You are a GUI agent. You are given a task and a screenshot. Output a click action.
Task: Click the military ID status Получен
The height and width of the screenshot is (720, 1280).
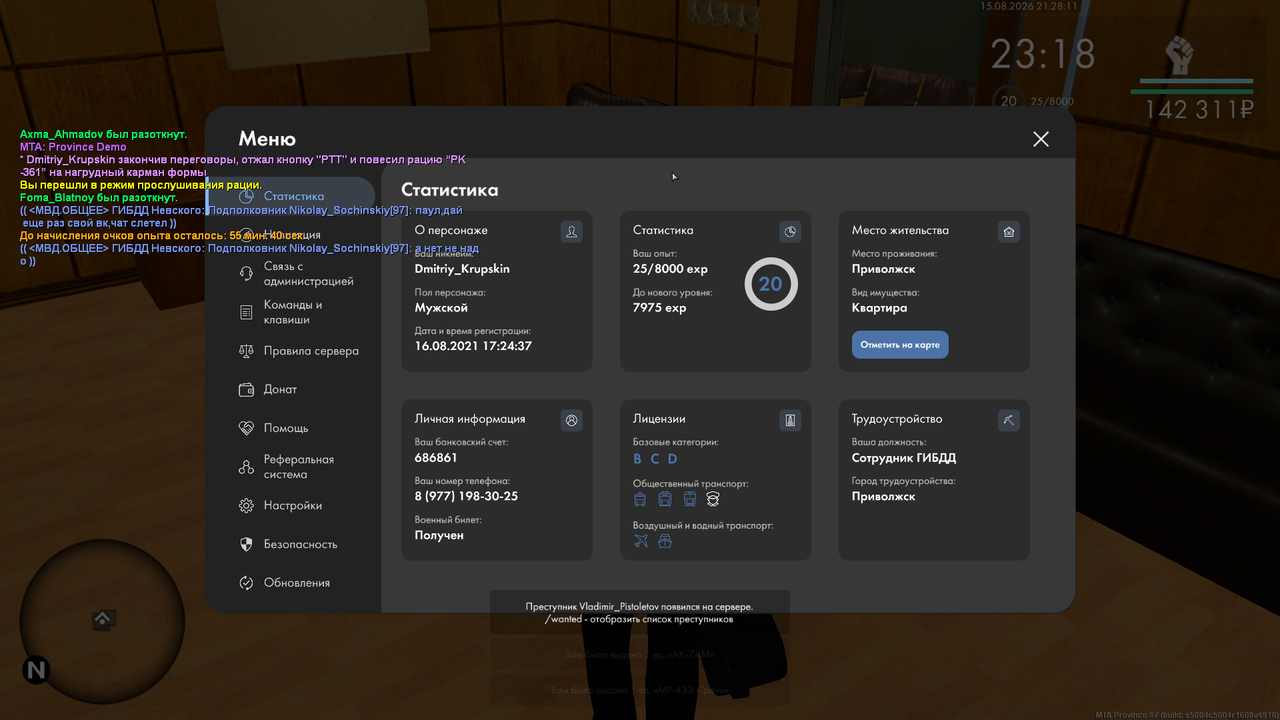439,535
